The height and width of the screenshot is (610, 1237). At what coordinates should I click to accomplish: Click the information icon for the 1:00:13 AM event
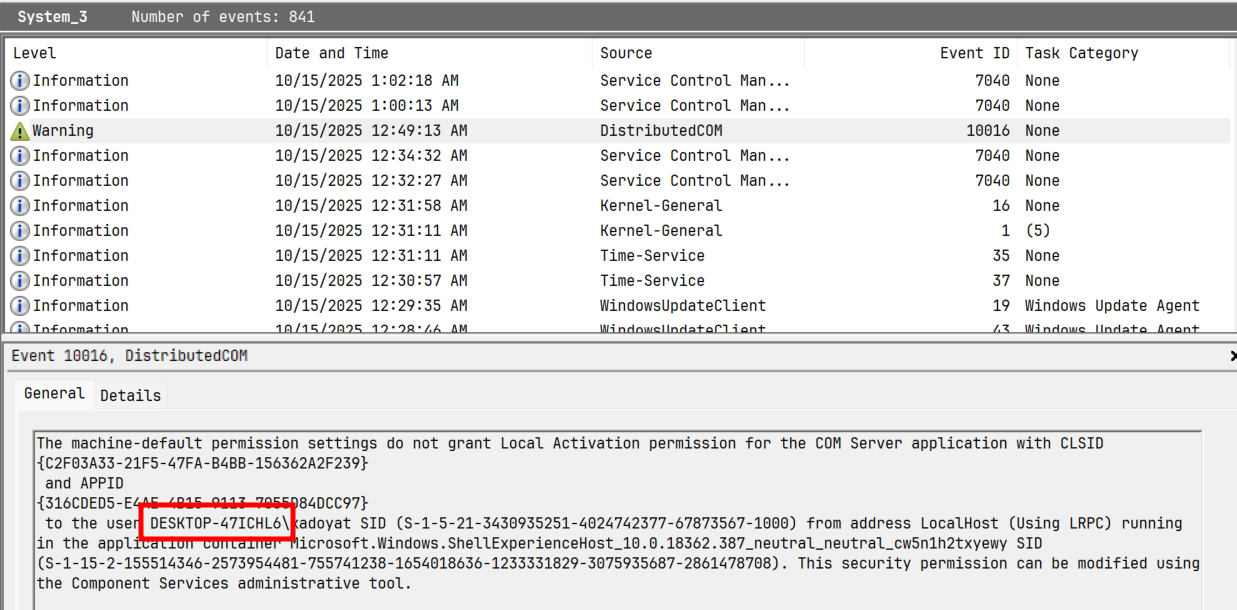point(20,106)
